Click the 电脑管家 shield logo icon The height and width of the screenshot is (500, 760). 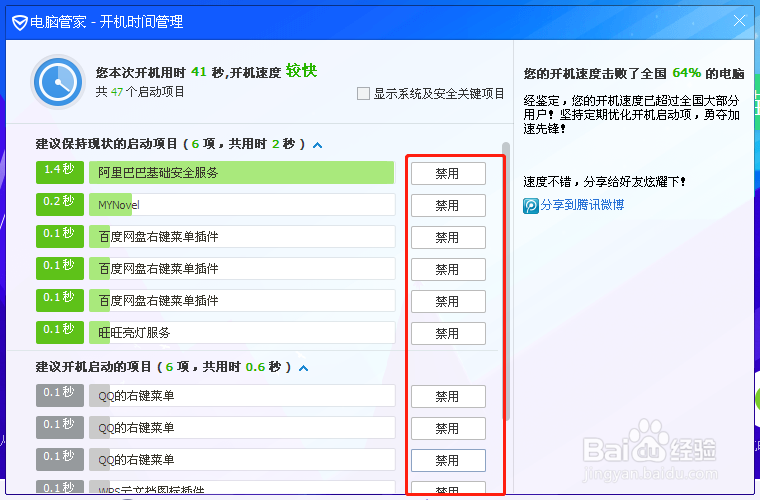click(19, 22)
